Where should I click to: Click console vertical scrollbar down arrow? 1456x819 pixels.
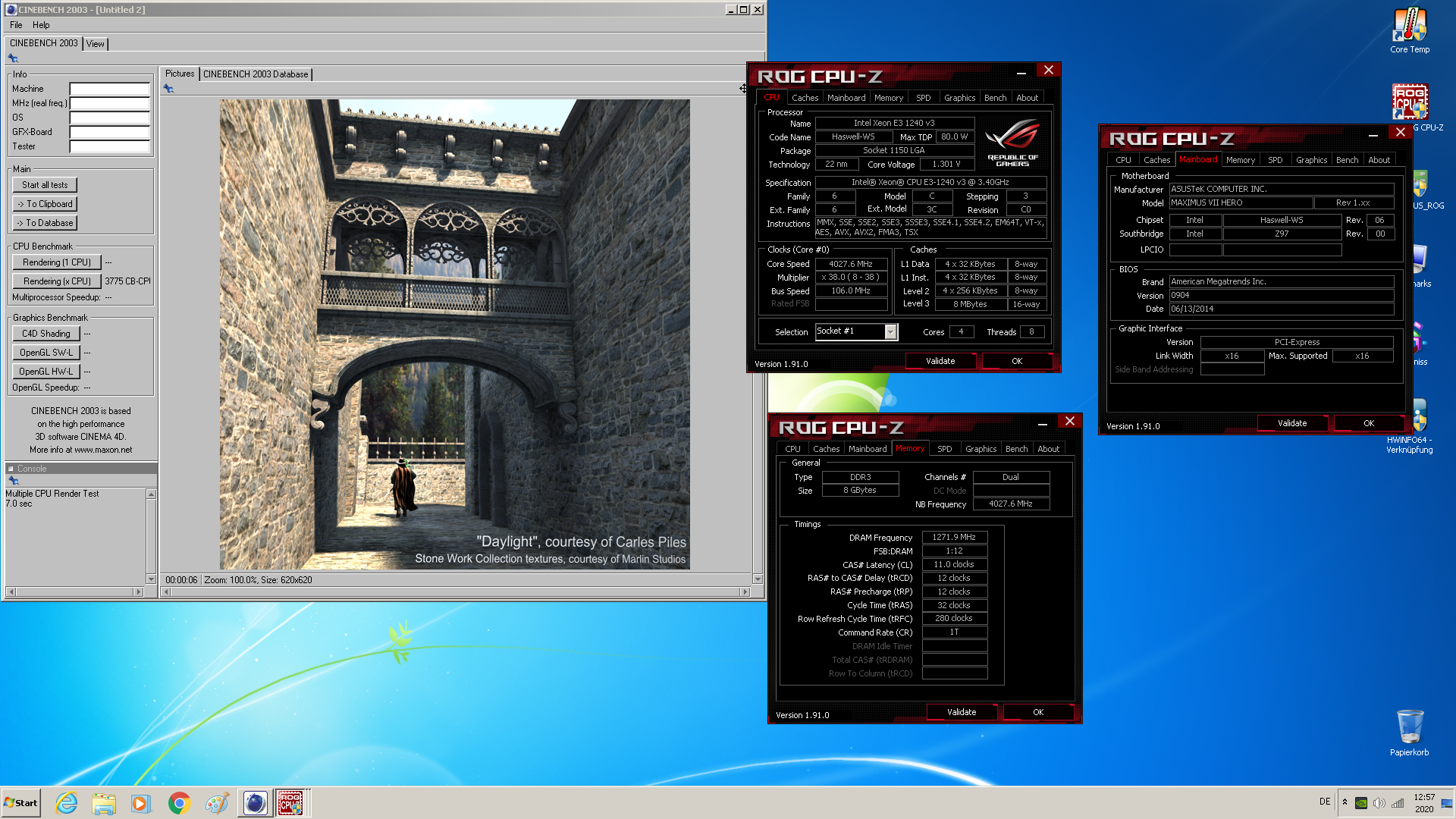pos(151,579)
